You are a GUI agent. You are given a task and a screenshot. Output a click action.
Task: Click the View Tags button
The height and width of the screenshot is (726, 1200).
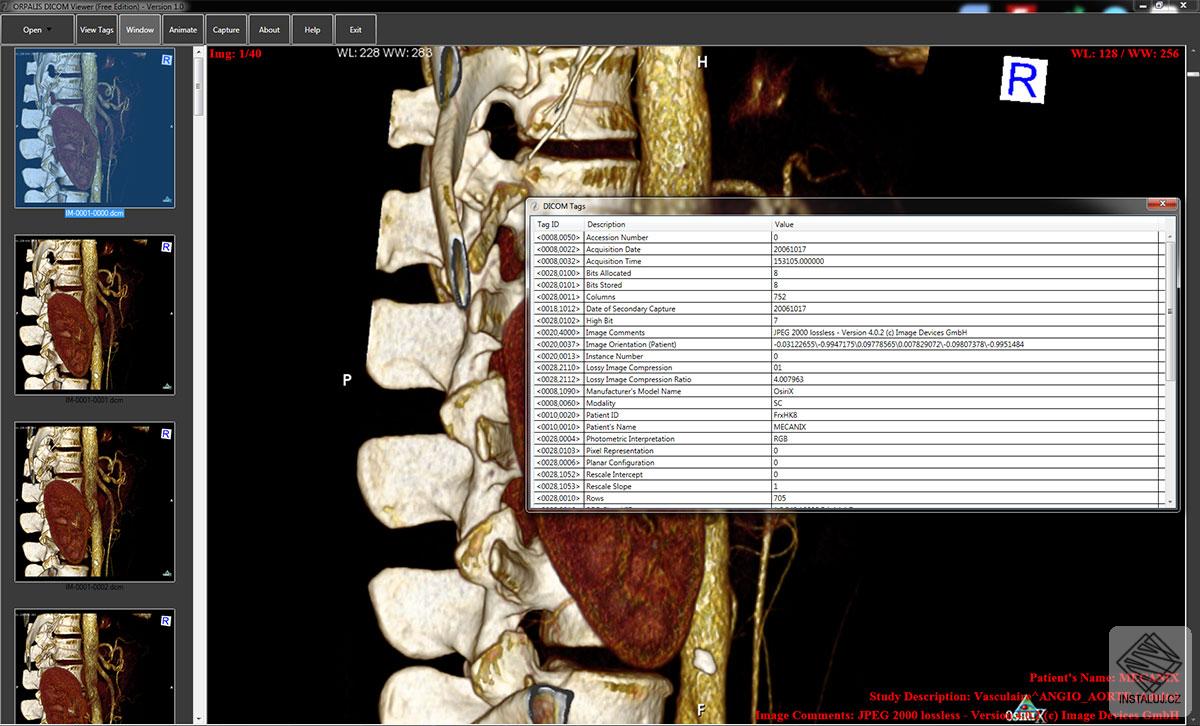click(96, 29)
